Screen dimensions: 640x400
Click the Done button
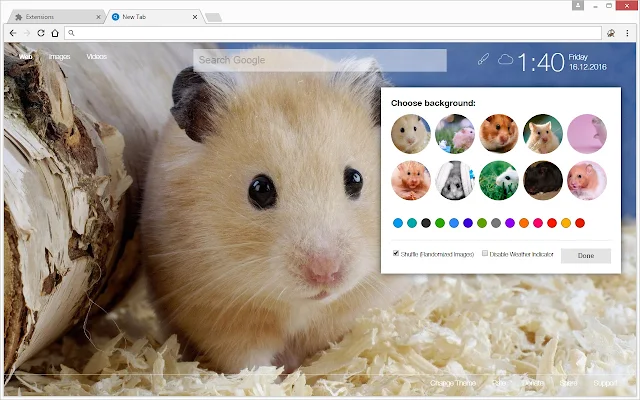pos(586,256)
